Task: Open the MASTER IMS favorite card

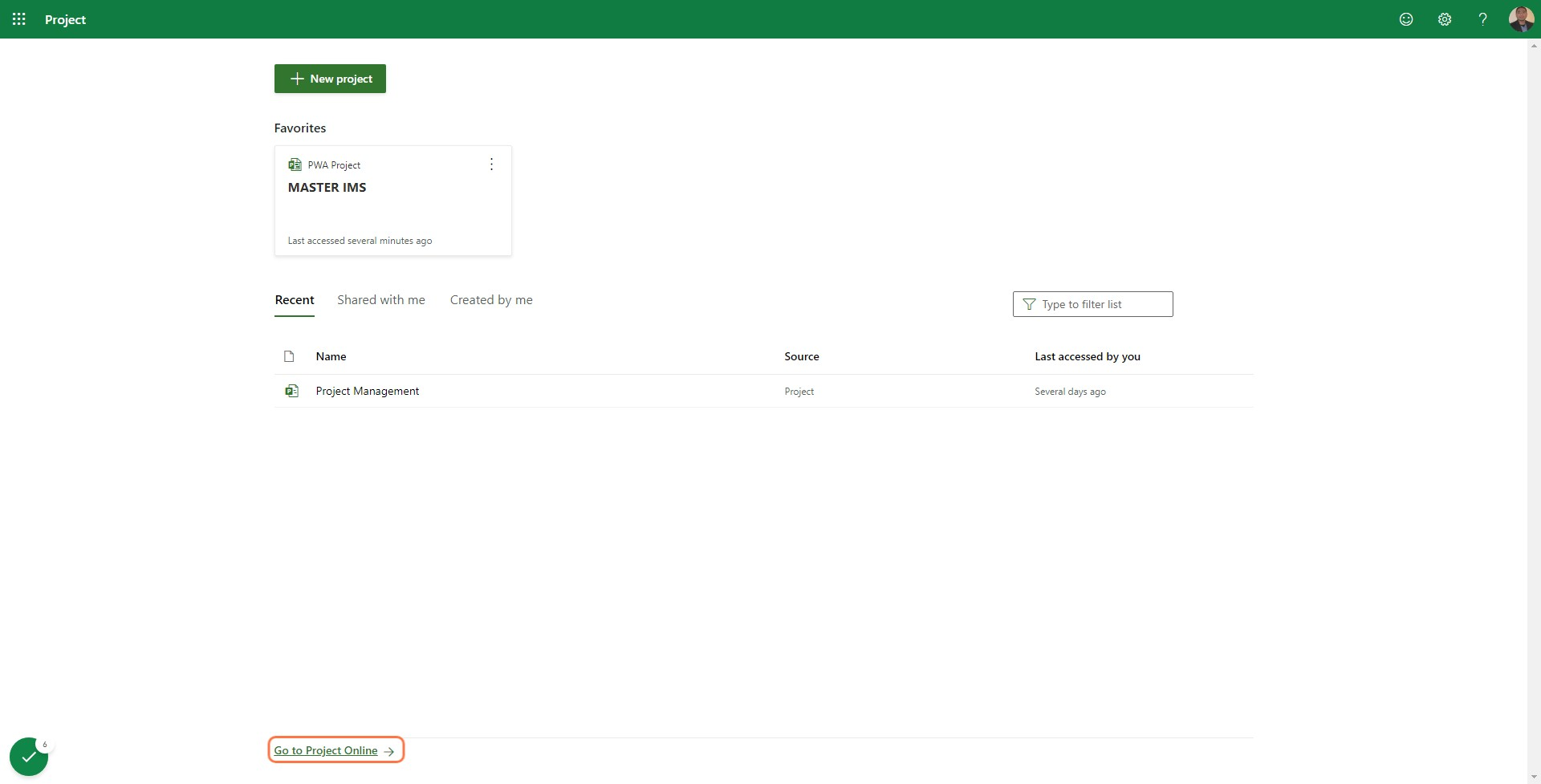Action: [x=393, y=201]
